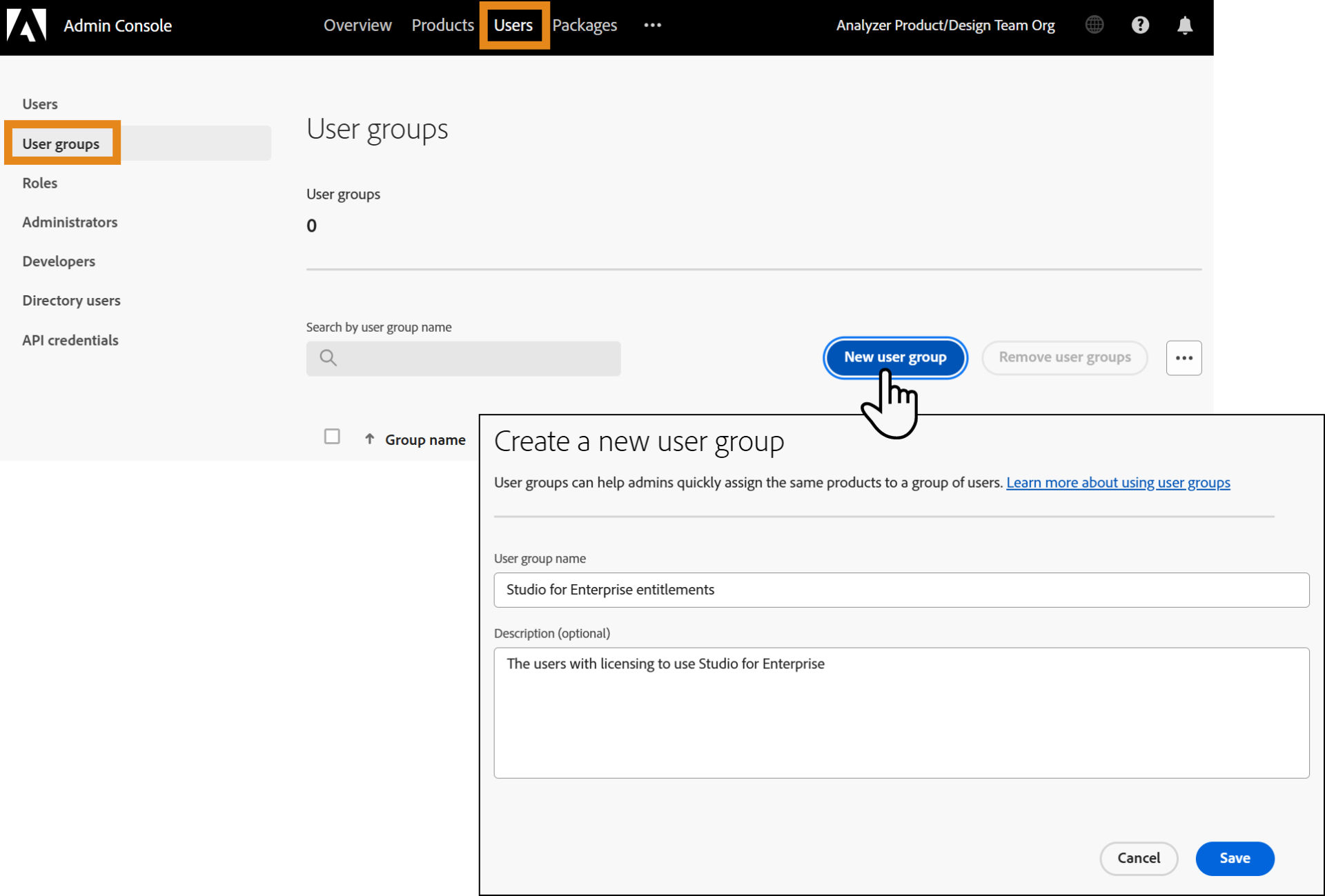This screenshot has height=896, width=1325.
Task: Click into the User group name field
Action: (901, 590)
